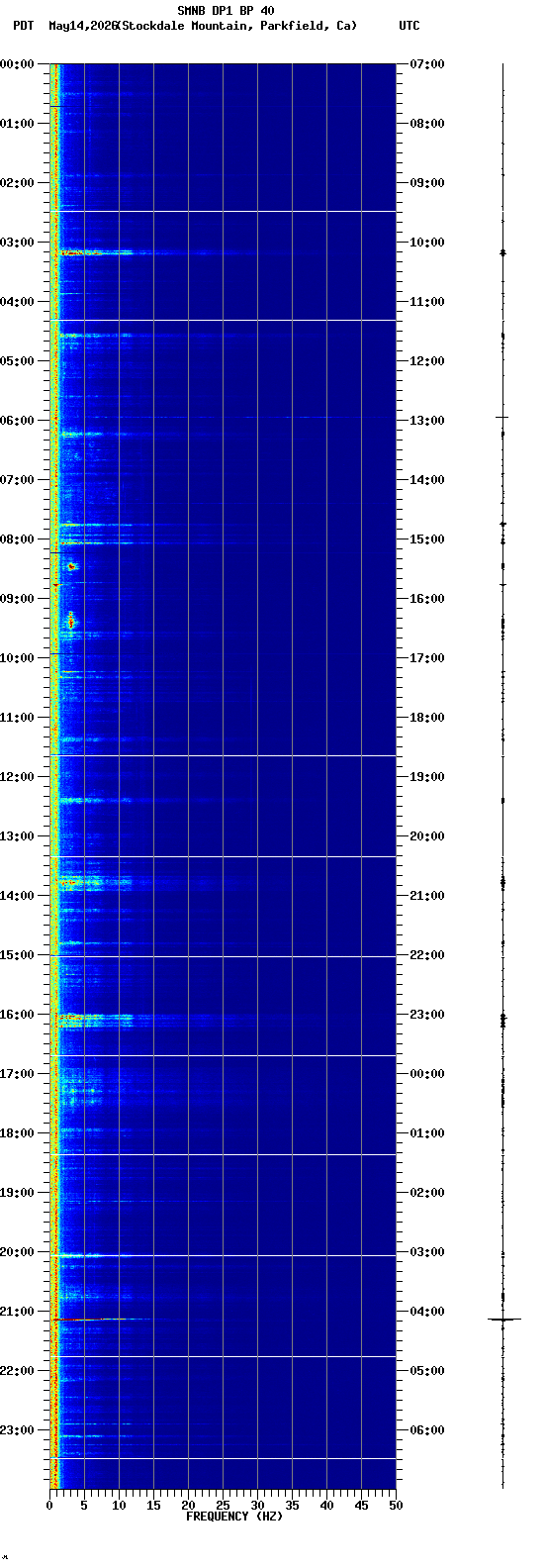Screen dimensions: 546x1568
Task: Click the "UTC" timezone header label
Action: (x=409, y=26)
